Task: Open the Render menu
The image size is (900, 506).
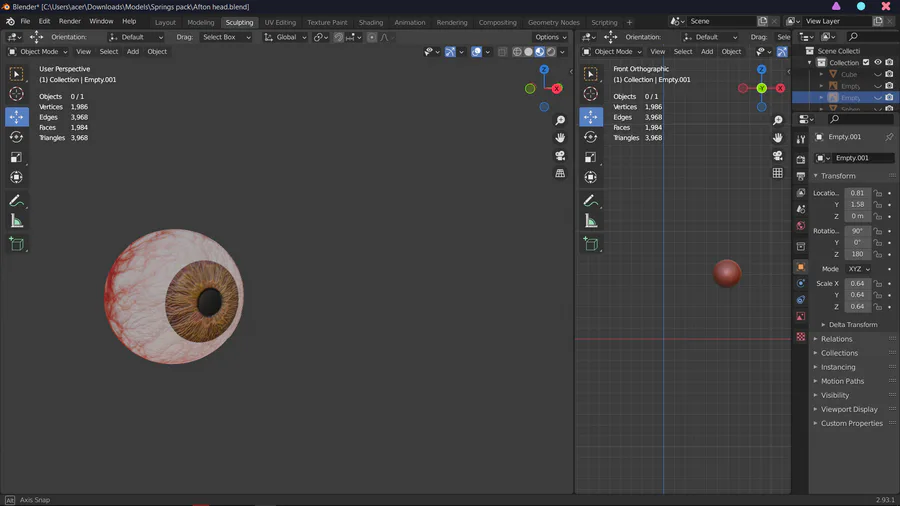Action: 70,21
